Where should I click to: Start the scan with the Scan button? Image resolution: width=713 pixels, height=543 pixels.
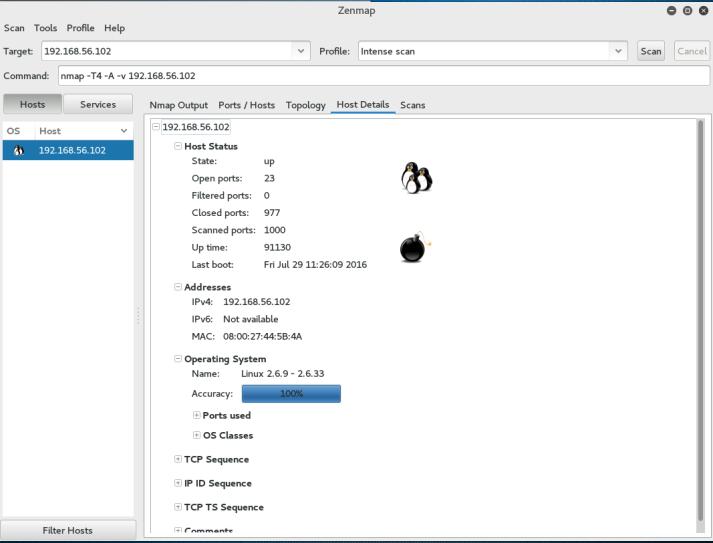(x=651, y=51)
